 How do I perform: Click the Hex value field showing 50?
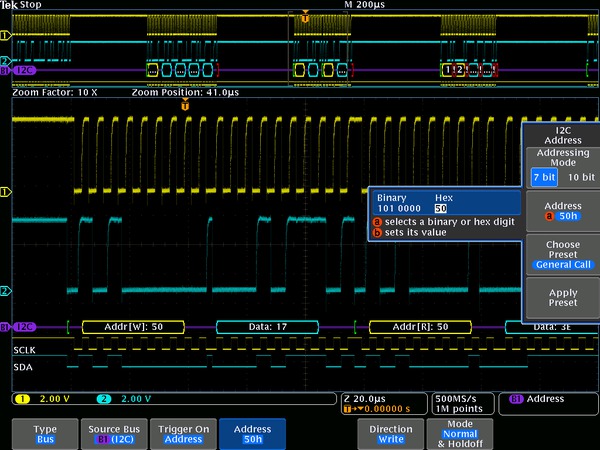441,208
